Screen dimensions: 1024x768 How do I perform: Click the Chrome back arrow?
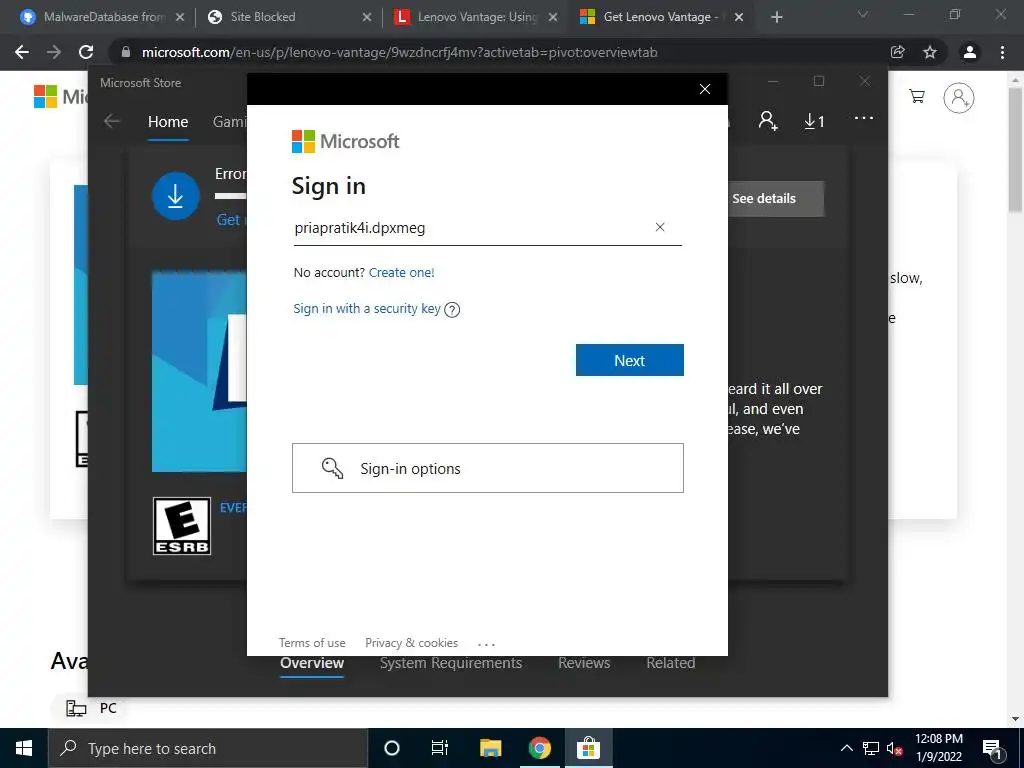[22, 52]
